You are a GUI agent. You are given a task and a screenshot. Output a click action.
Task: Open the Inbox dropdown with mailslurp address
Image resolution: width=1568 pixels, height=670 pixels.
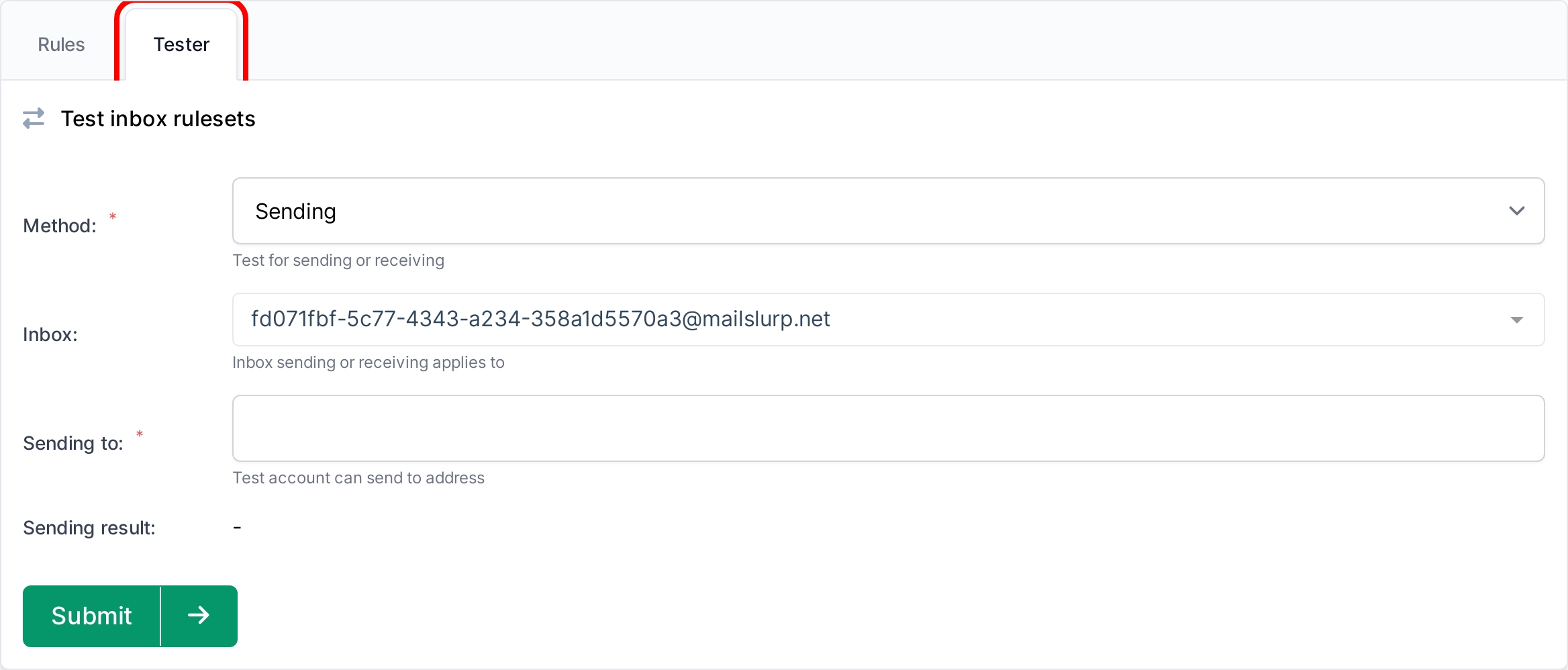(x=805, y=320)
